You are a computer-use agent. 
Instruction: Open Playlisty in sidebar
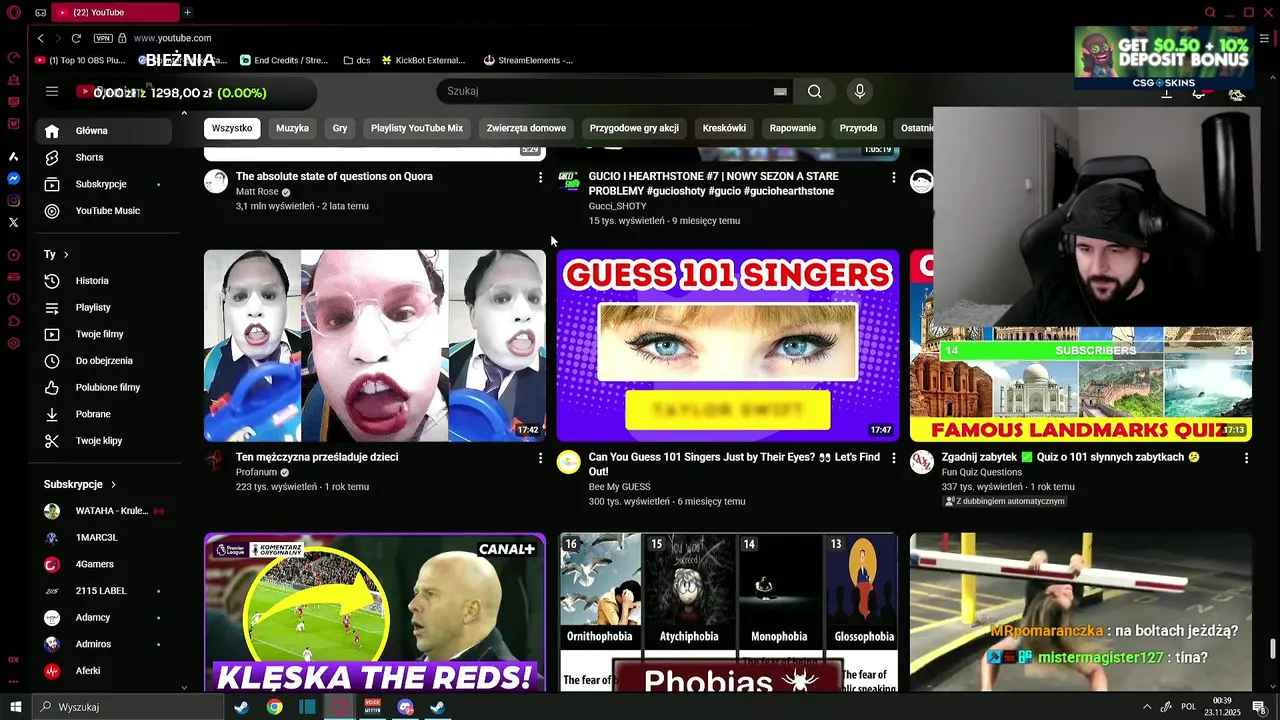pyautogui.click(x=104, y=307)
